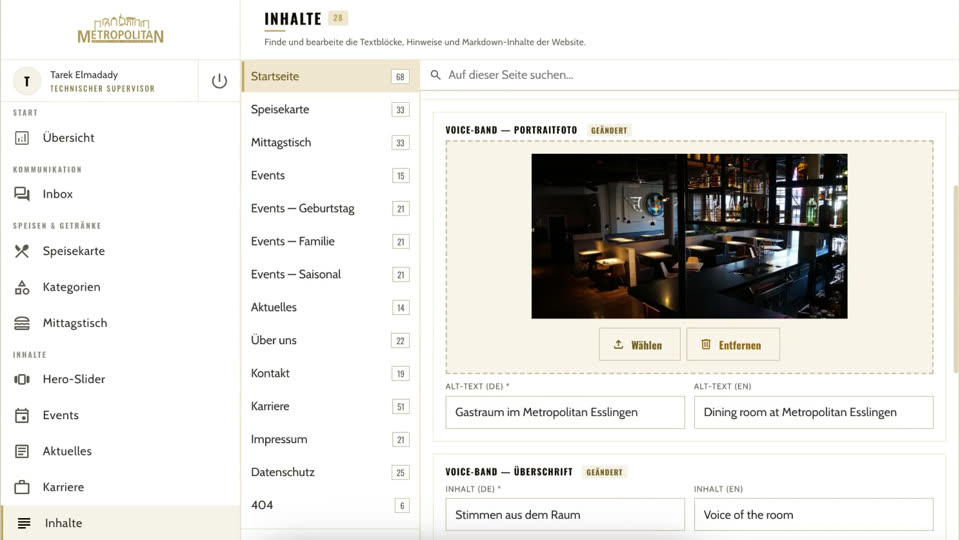Click the user name Tarek Elmadady
960x540 pixels.
(x=84, y=75)
